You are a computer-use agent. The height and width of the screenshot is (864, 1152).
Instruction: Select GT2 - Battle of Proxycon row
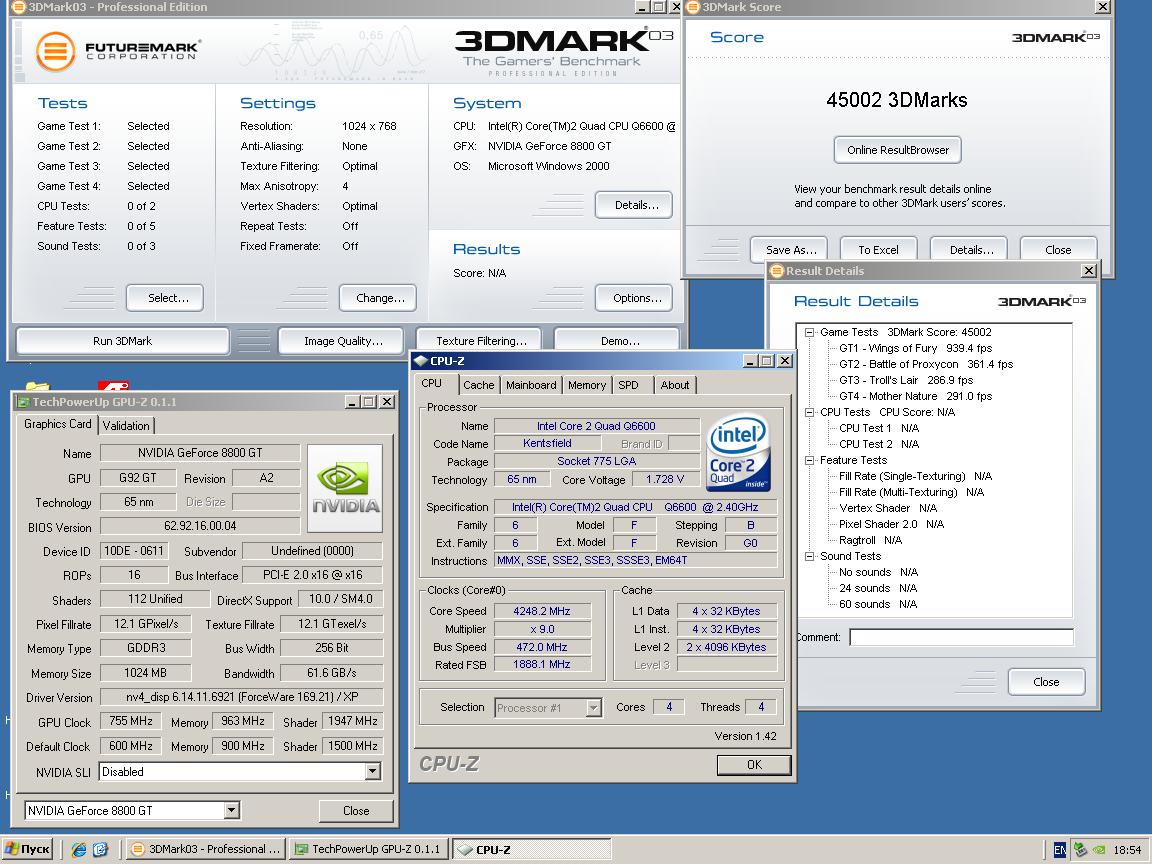tap(926, 364)
